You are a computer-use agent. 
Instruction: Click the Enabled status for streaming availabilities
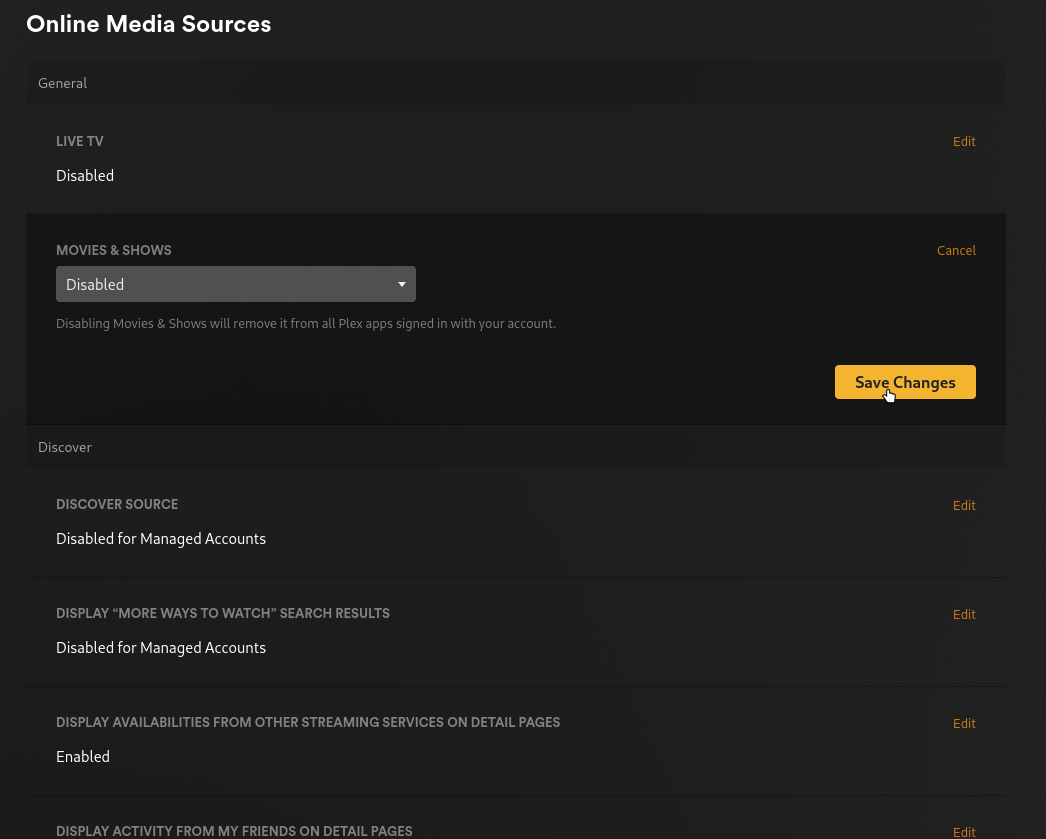(83, 756)
